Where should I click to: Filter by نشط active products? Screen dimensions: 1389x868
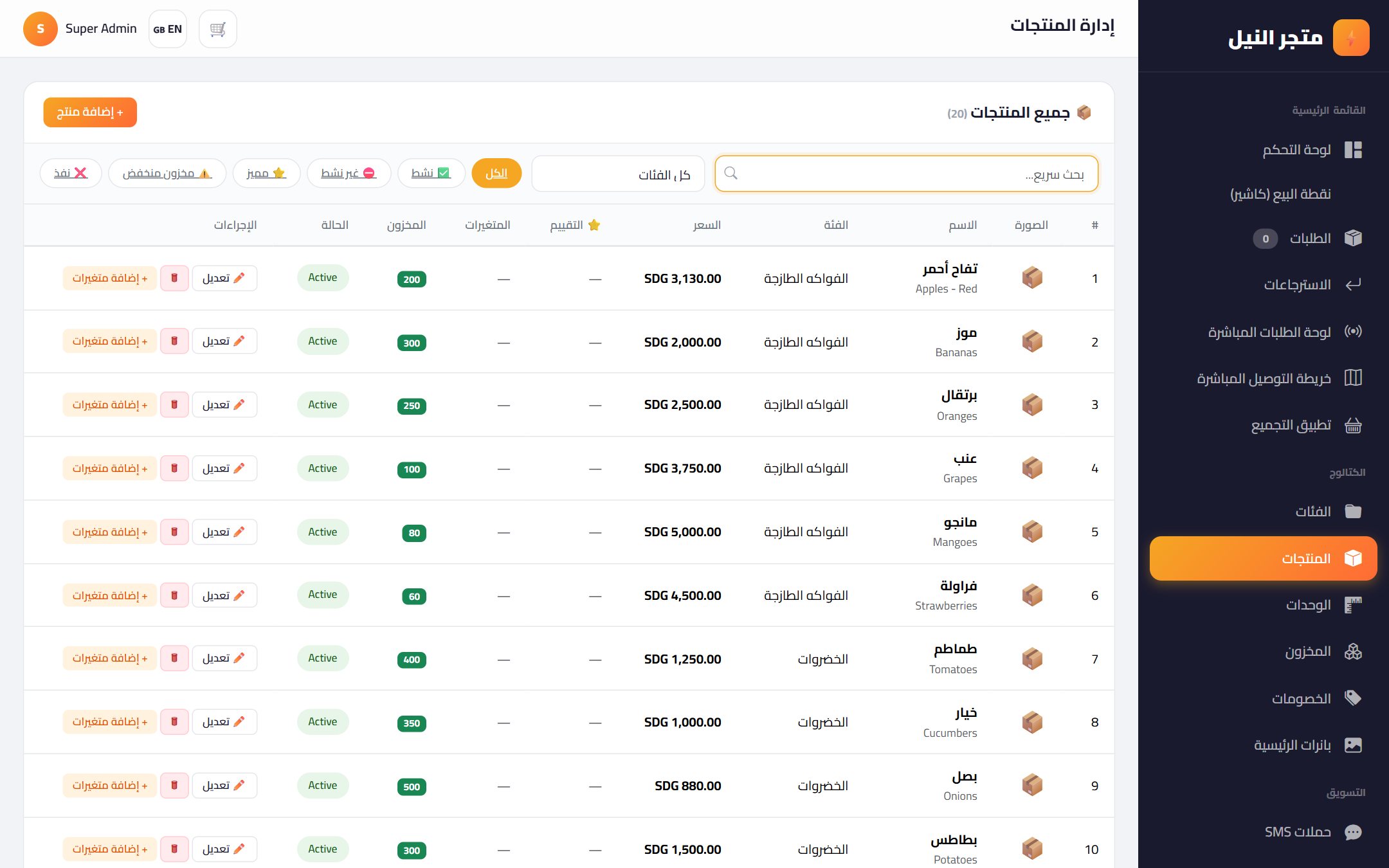tap(431, 174)
